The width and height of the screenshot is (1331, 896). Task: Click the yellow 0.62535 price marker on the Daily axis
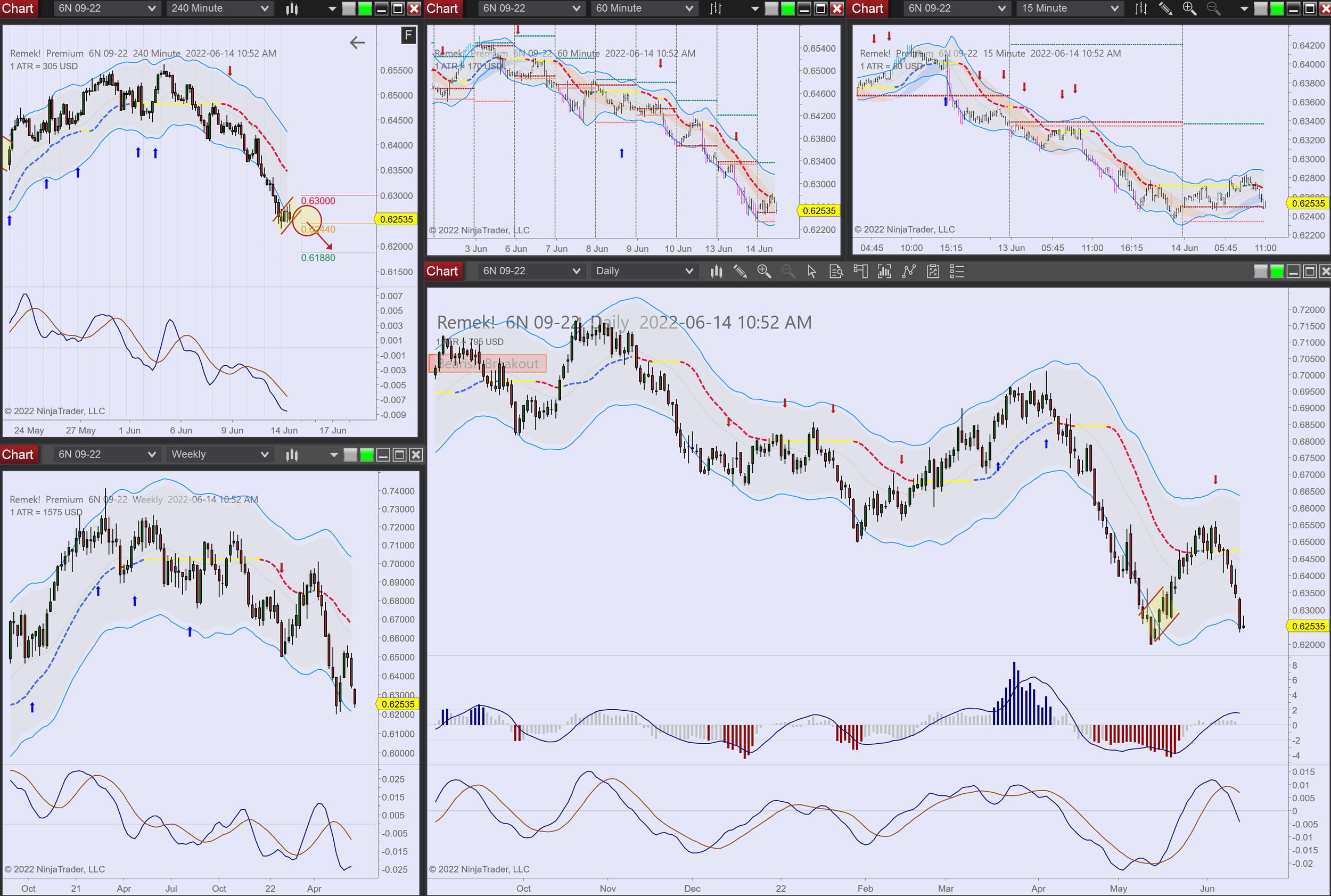pyautogui.click(x=1308, y=626)
